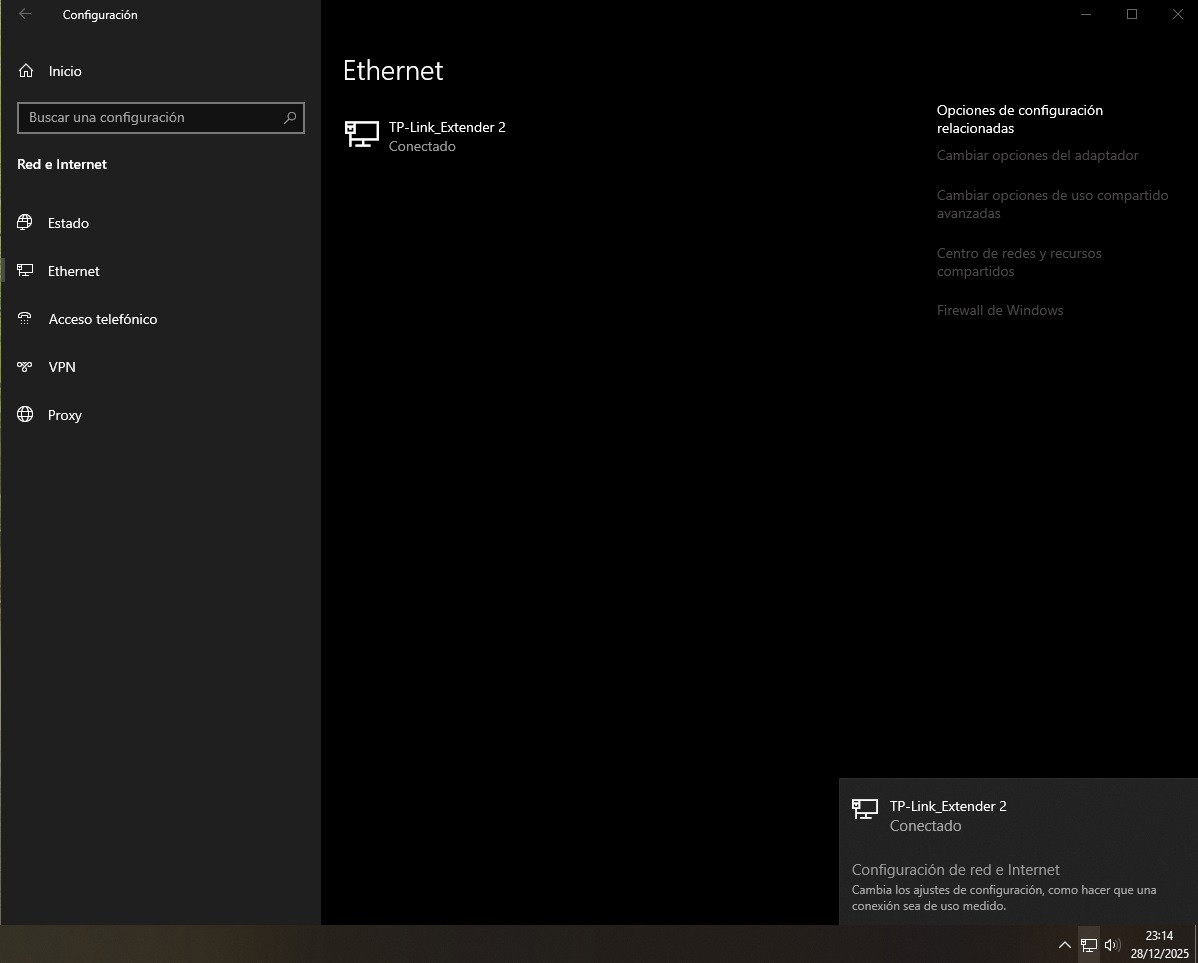
Task: Open Centro de redes y recursos compartidos
Action: coord(1019,262)
